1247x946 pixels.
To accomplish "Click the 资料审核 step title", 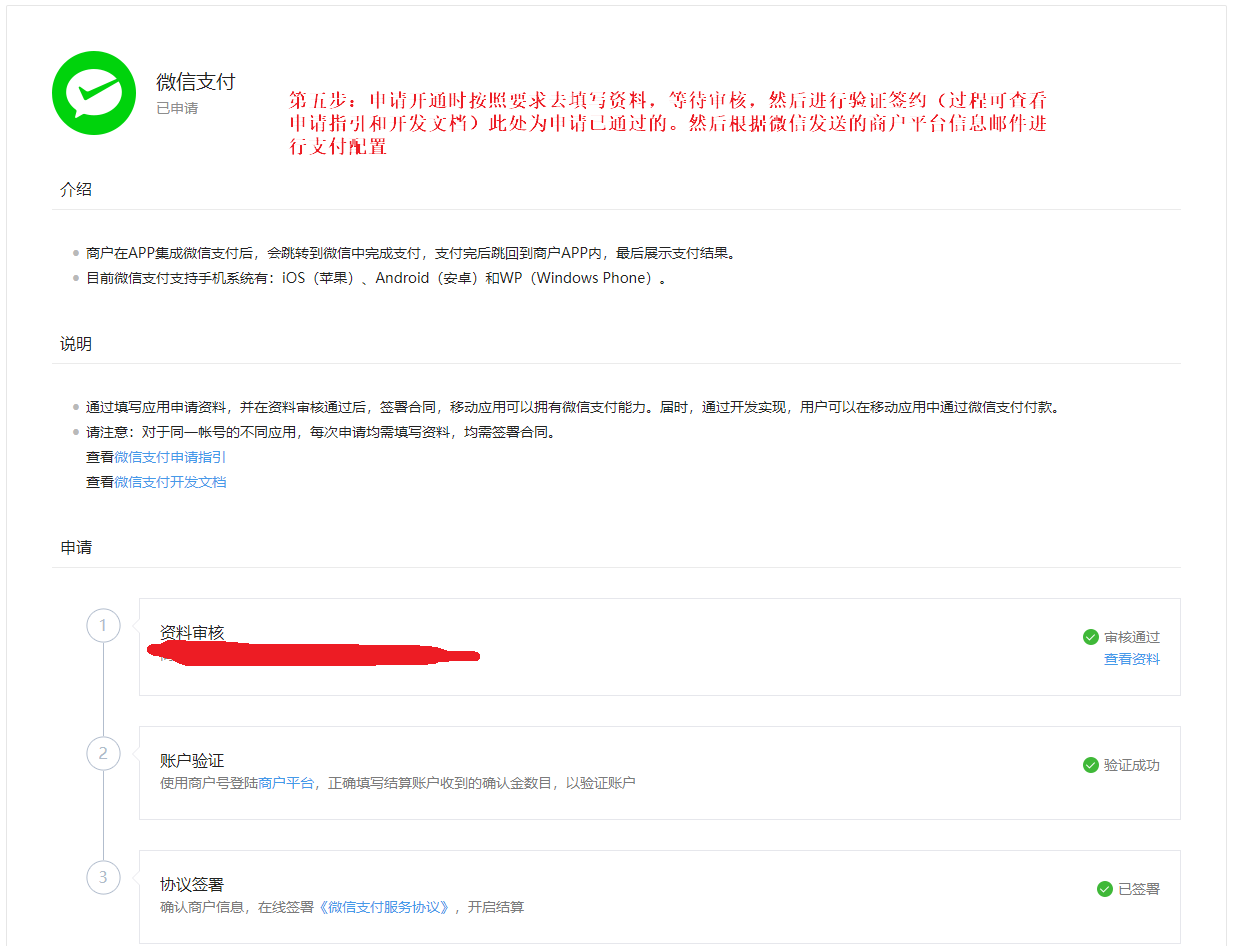I will coord(192,633).
